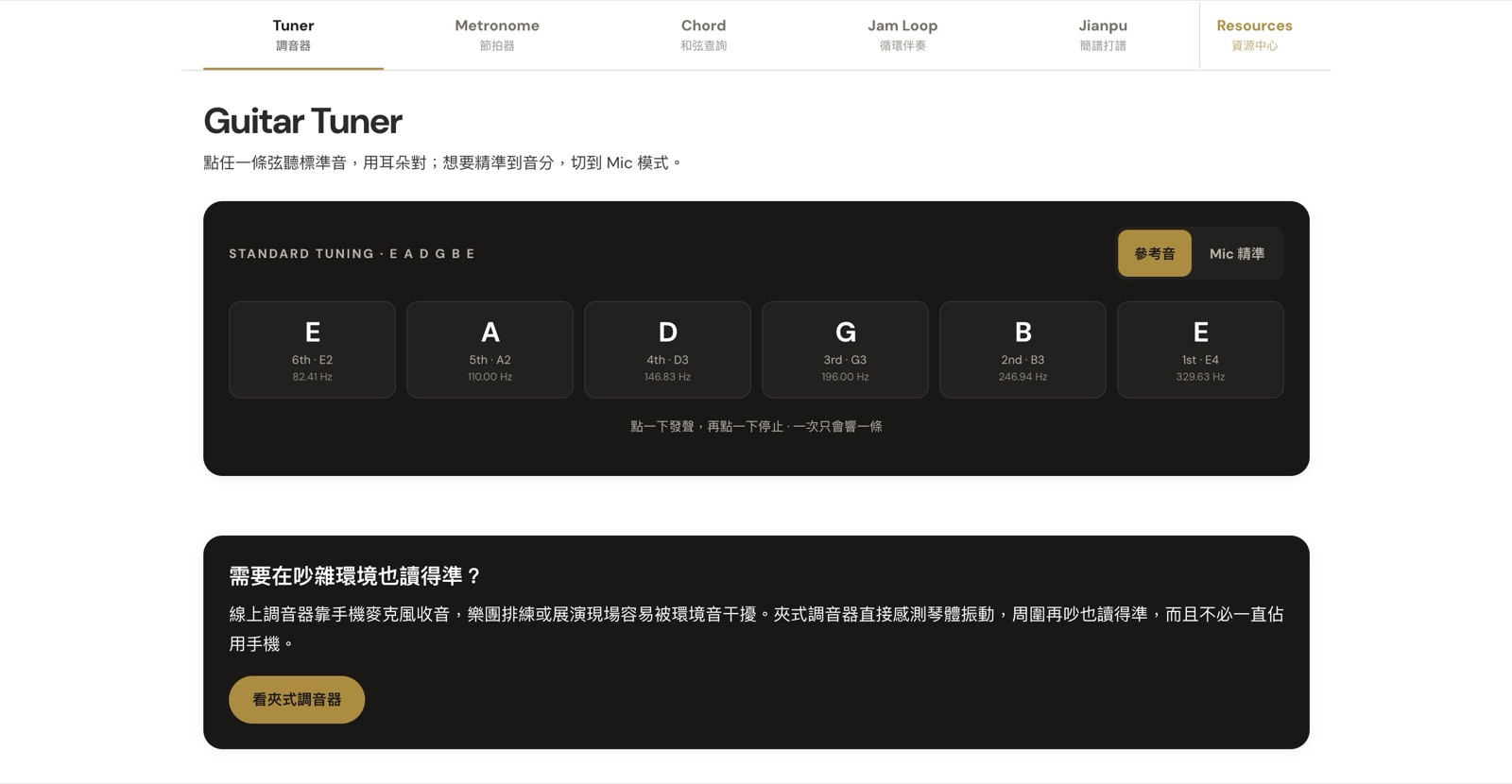Play the 4th string D3 tone
Screen dimensions: 1512x784
pyautogui.click(x=667, y=349)
